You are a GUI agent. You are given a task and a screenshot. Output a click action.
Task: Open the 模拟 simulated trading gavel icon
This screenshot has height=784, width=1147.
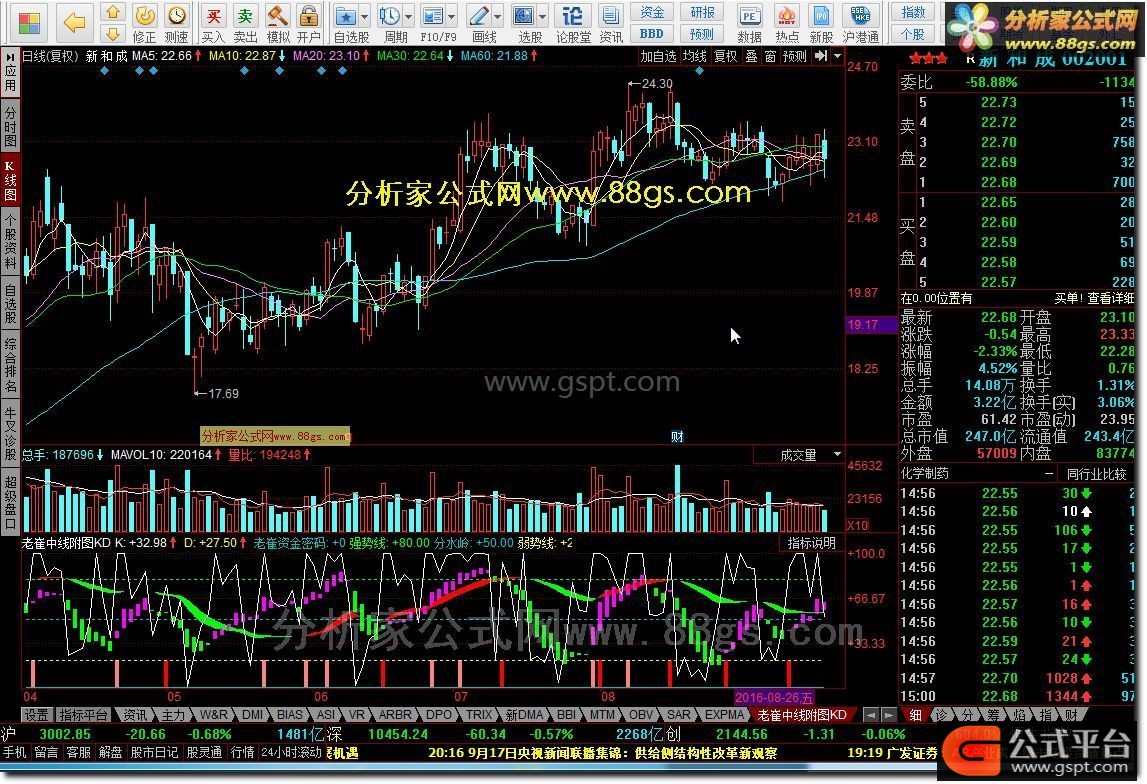coord(277,23)
